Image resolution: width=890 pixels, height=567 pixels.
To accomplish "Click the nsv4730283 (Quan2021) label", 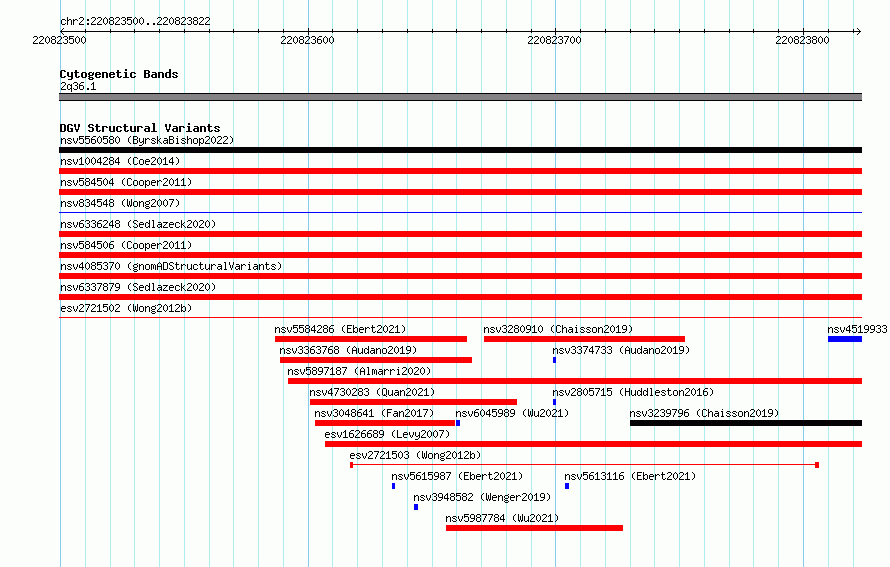I will point(372,392).
